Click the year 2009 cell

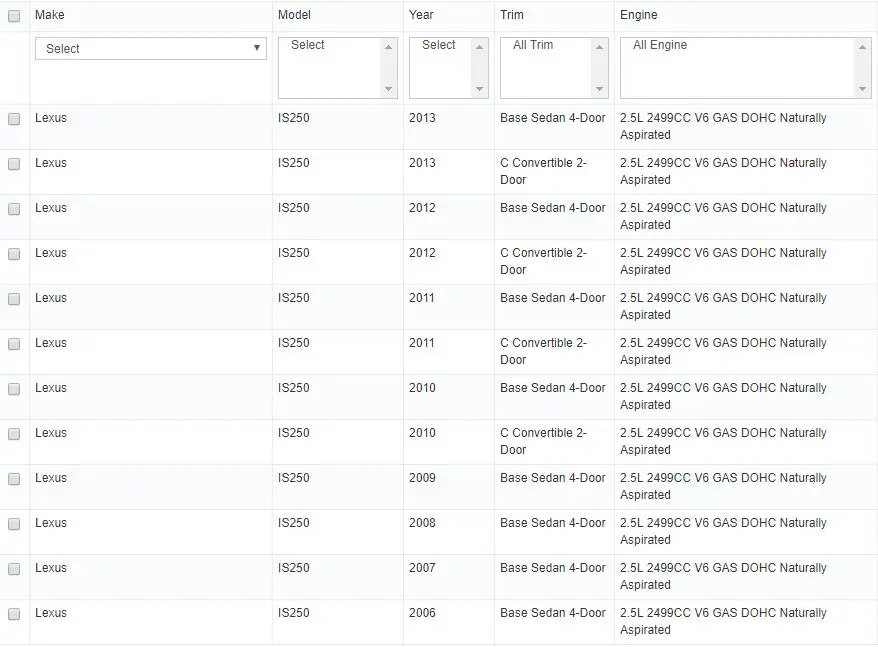tap(422, 478)
